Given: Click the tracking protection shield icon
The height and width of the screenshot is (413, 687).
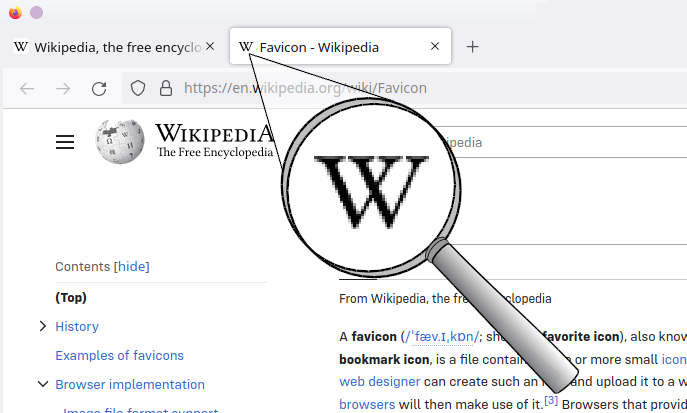Looking at the screenshot, I should [x=139, y=88].
